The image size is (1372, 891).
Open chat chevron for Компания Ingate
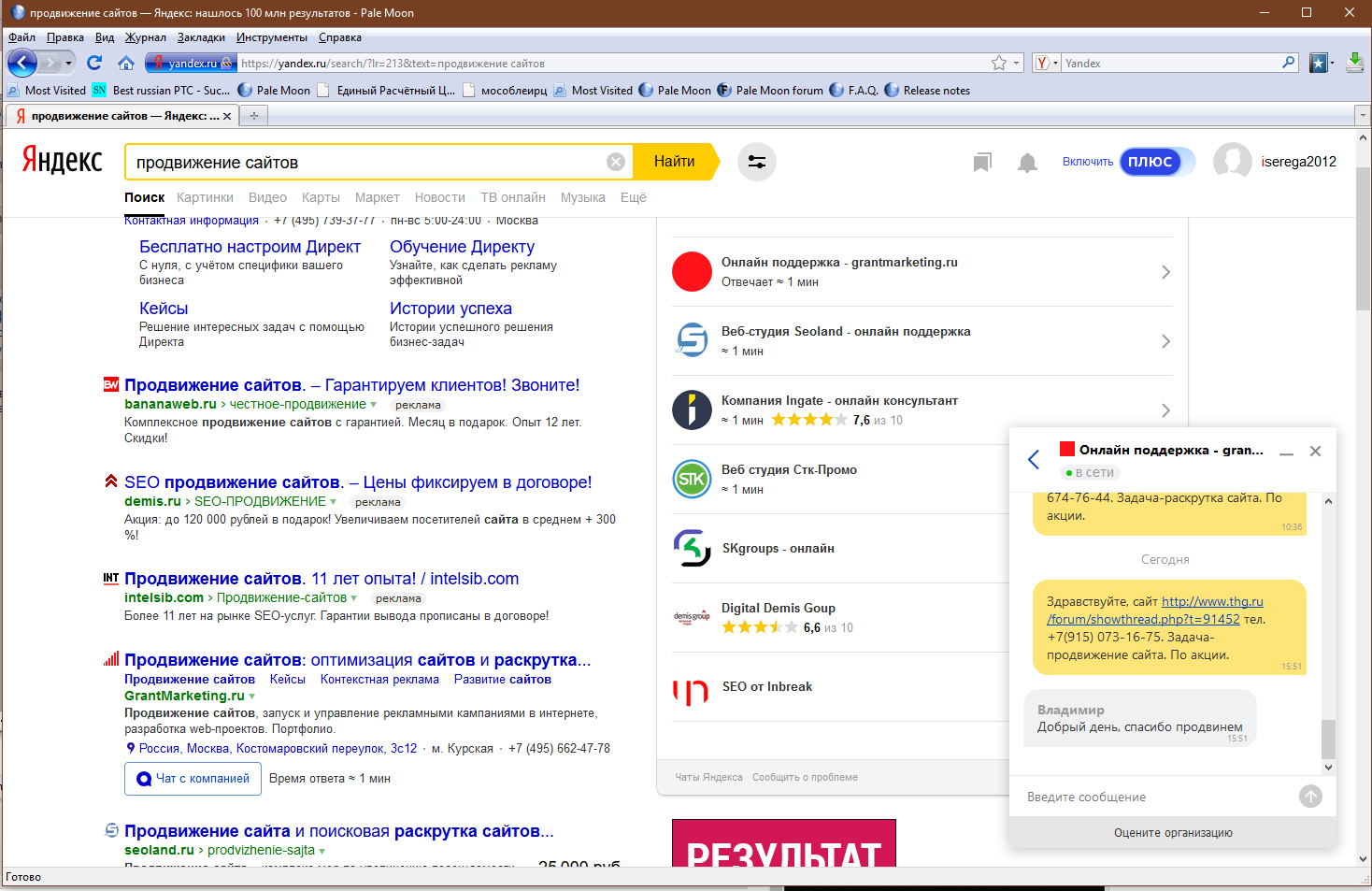1165,410
